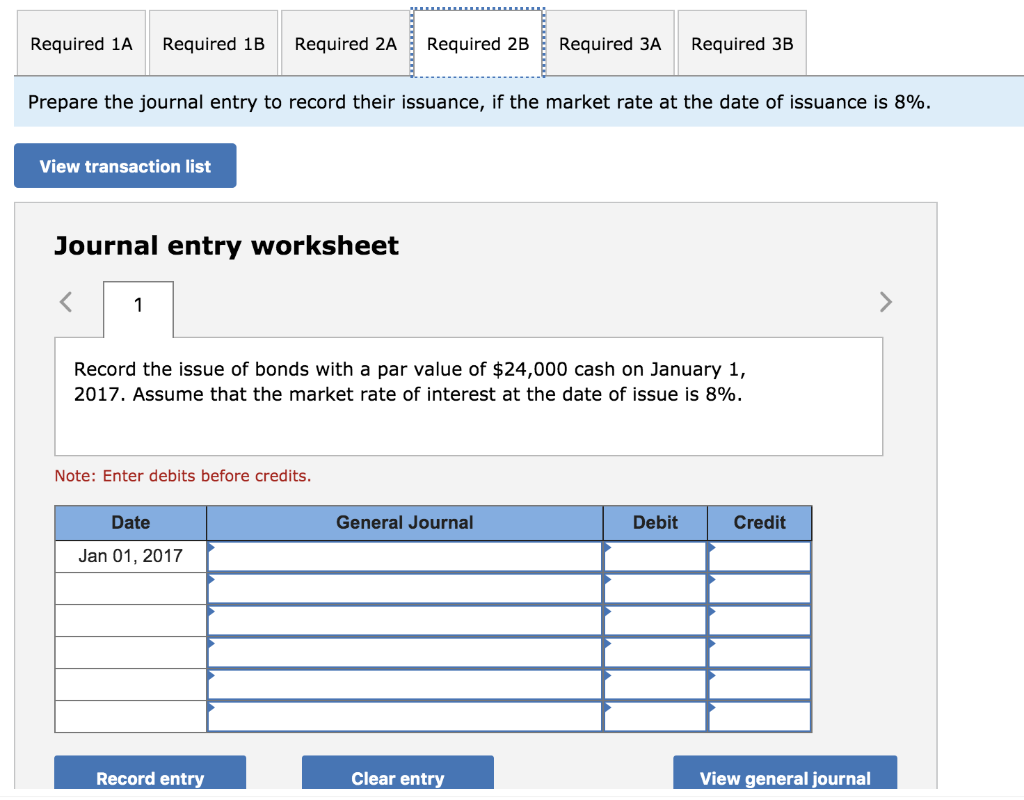The height and width of the screenshot is (800, 1024).
Task: Click the Credit column header
Action: pyautogui.click(x=760, y=522)
